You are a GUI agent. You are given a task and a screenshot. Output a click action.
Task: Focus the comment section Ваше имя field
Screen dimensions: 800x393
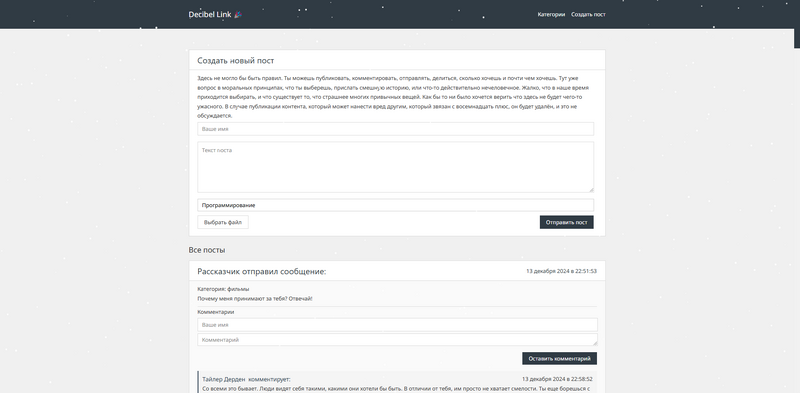click(397, 325)
